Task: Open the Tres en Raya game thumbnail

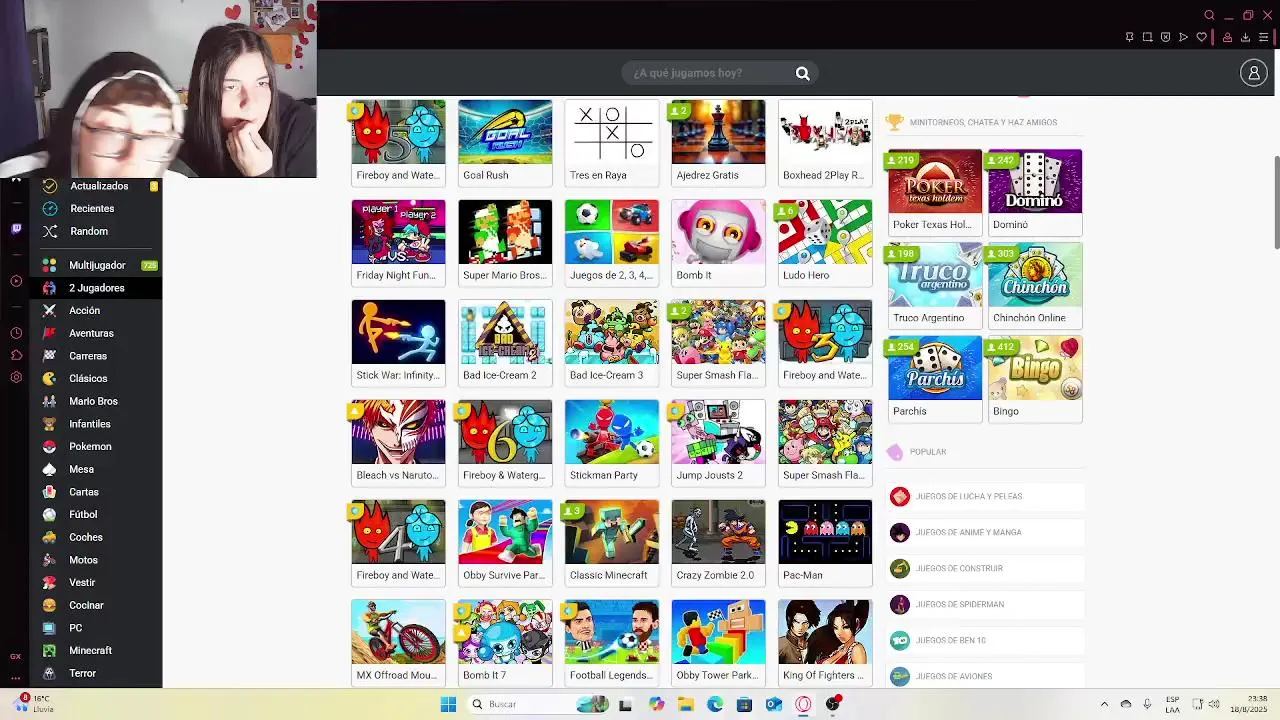Action: 612,143
